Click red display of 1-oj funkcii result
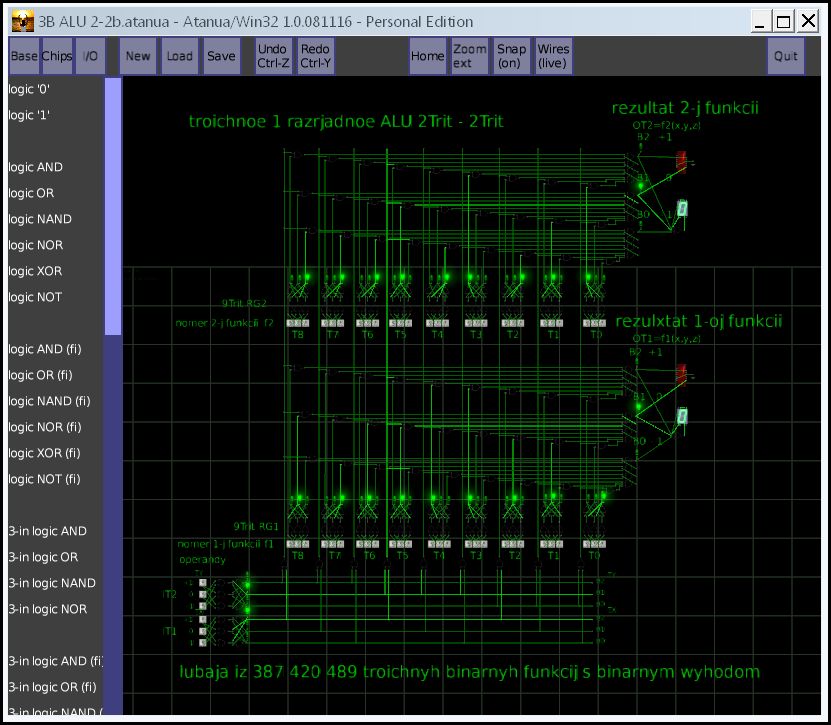The image size is (831, 725). coord(682,374)
